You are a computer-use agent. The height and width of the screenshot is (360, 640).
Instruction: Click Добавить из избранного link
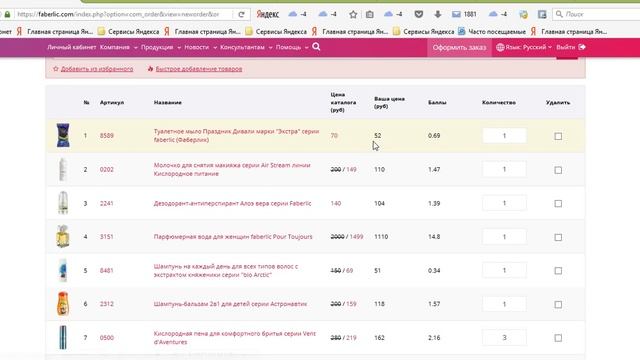click(x=97, y=69)
